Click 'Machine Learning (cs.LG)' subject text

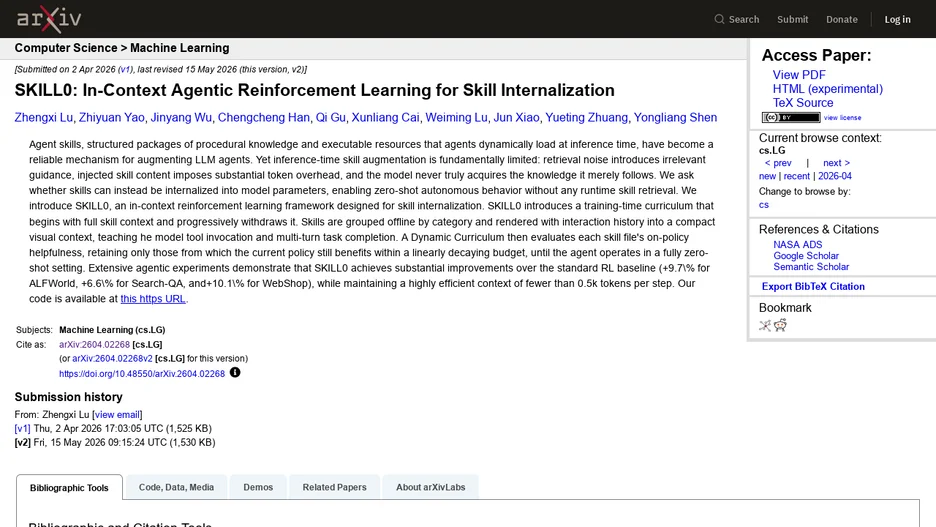point(112,329)
